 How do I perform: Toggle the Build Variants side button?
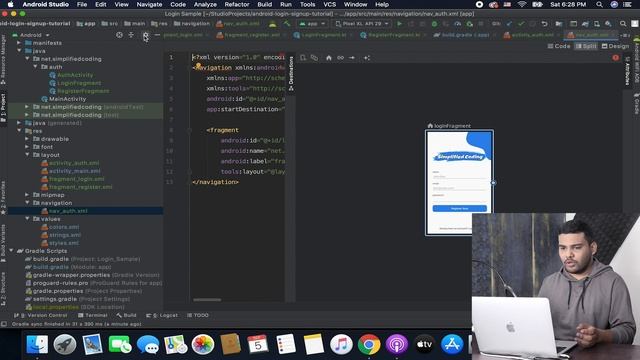[x=3, y=243]
